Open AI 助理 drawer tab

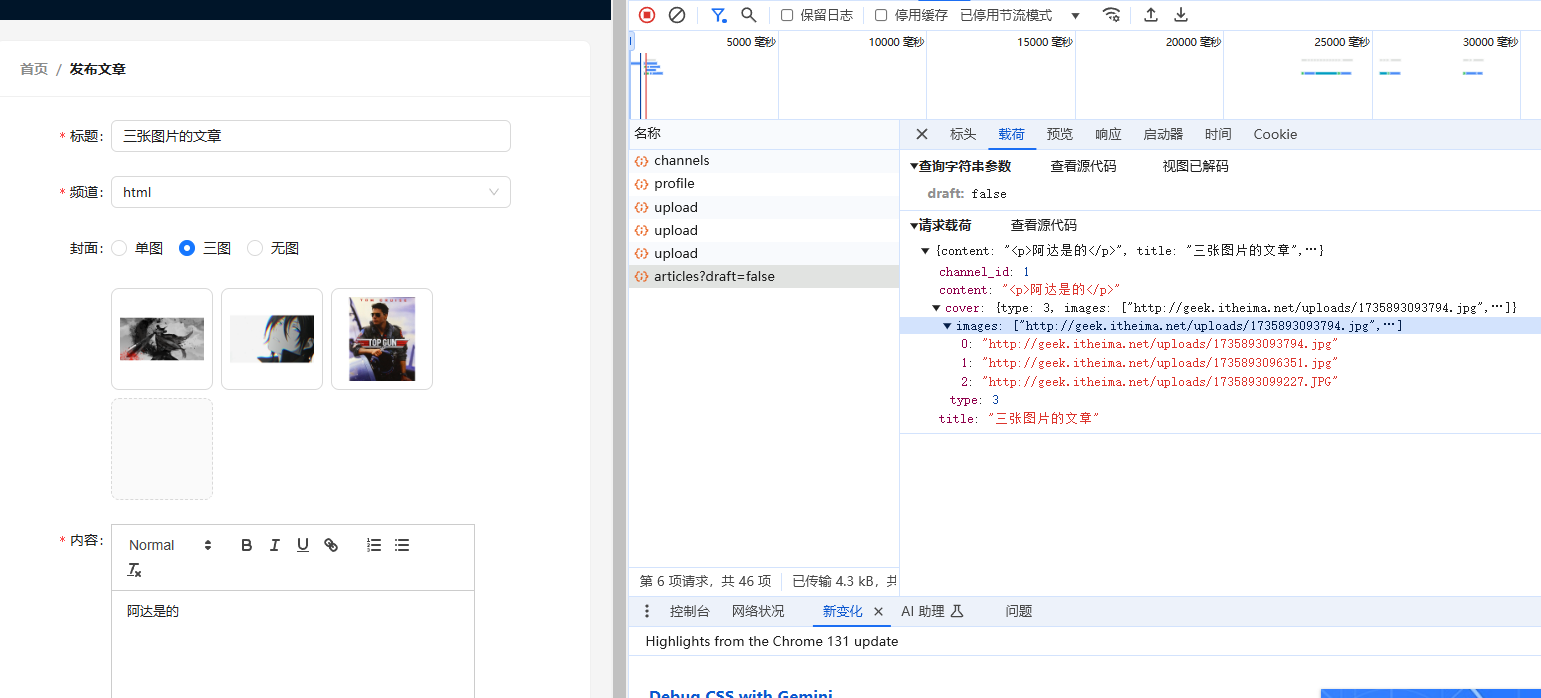pyautogui.click(x=932, y=611)
